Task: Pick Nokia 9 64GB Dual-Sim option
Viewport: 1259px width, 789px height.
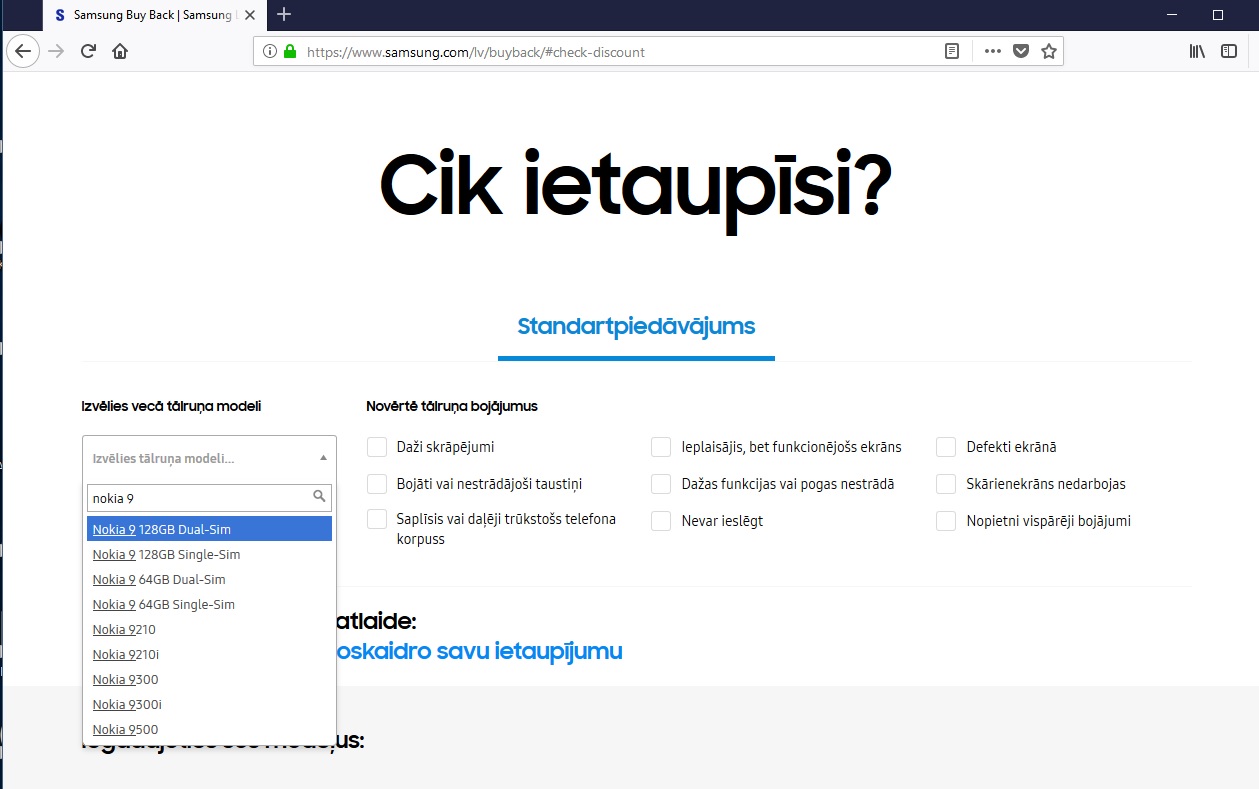Action: coord(209,579)
